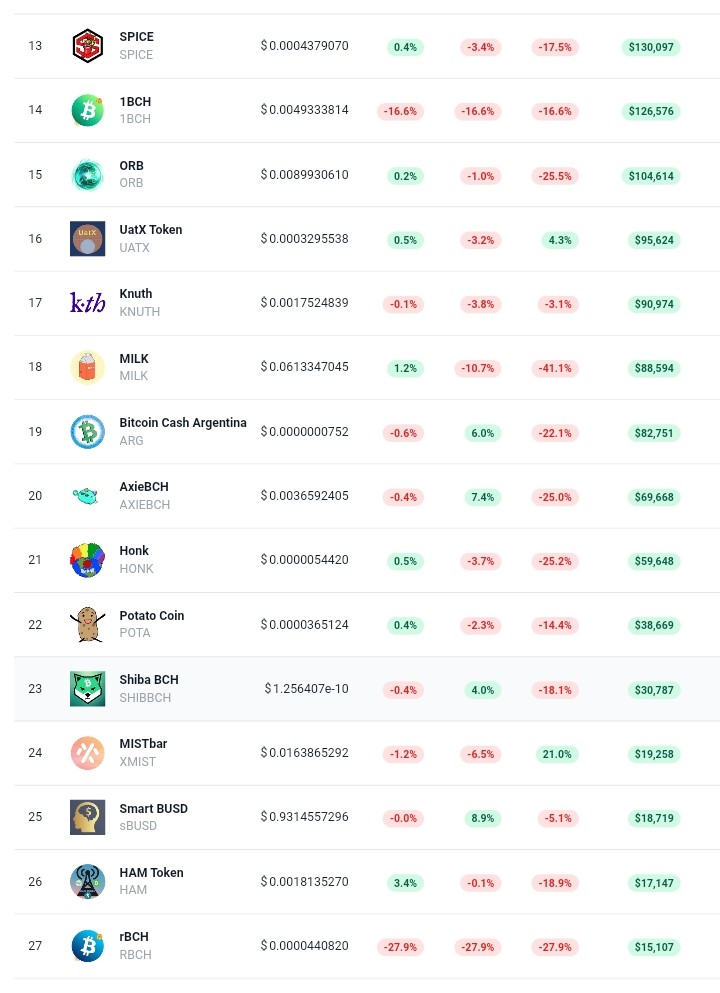Screen dimensions: 720x993
Task: Select the MILK price $0.0613347045
Action: click(x=304, y=367)
